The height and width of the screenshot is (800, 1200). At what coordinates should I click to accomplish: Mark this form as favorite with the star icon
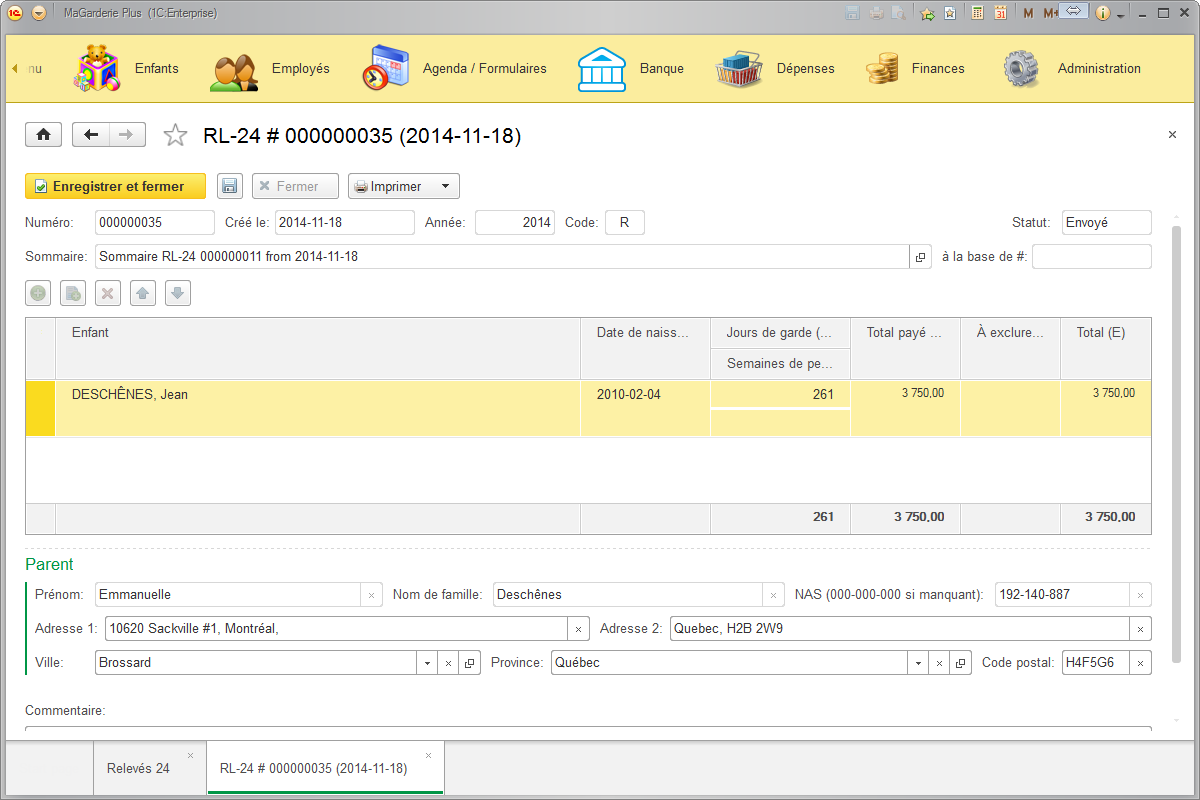tap(175, 133)
